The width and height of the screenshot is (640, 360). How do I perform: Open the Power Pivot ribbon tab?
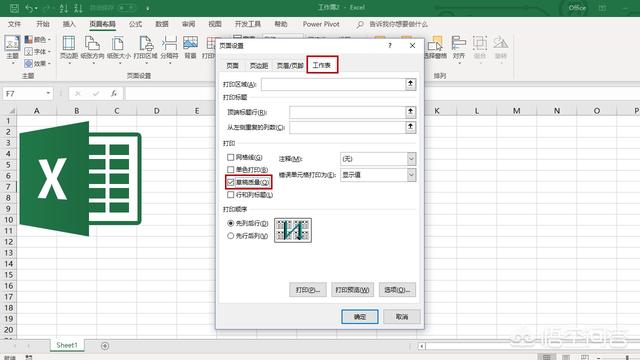(321, 24)
